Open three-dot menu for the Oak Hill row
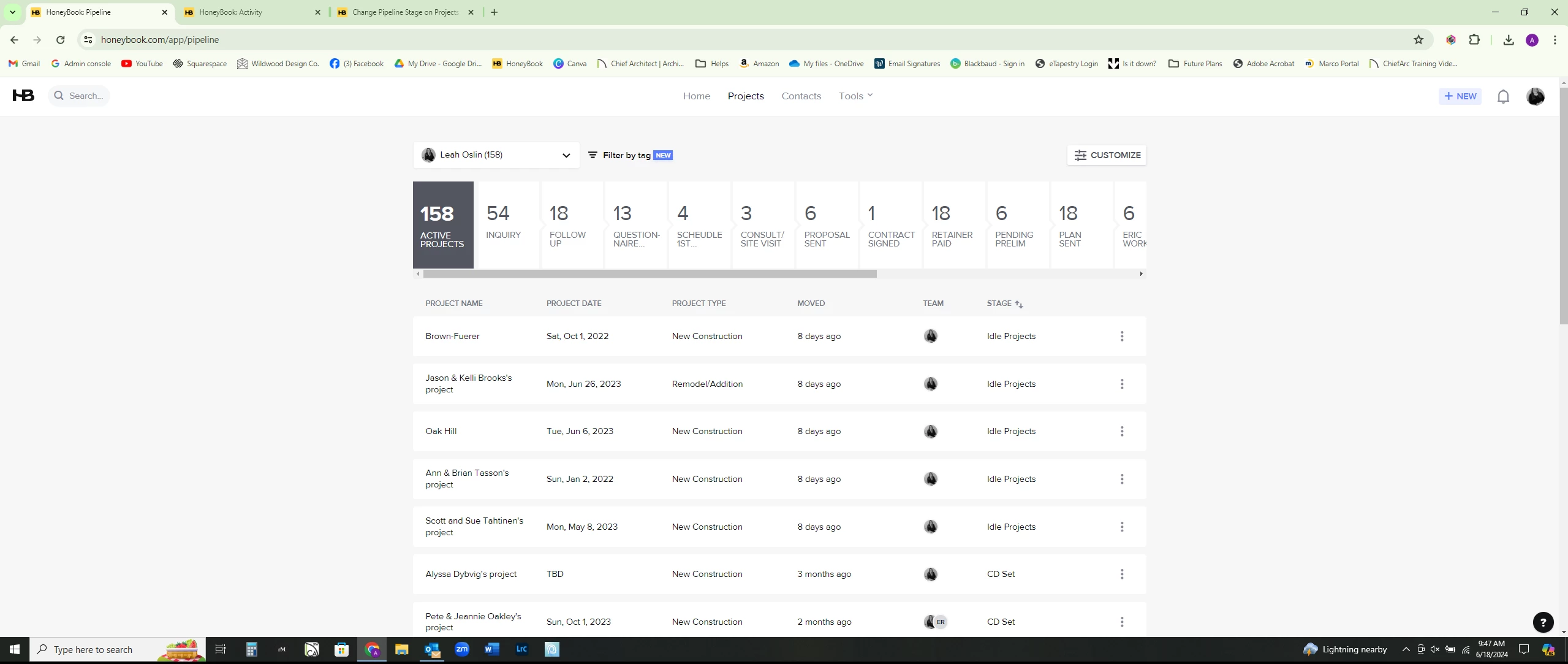The width and height of the screenshot is (1568, 664). (1122, 432)
